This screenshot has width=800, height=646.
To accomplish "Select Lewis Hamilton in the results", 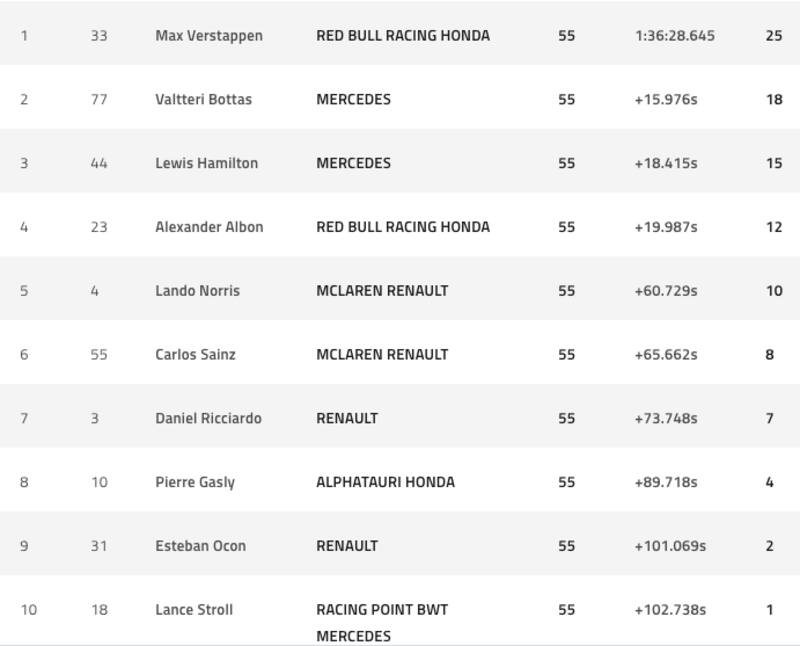I will (206, 163).
